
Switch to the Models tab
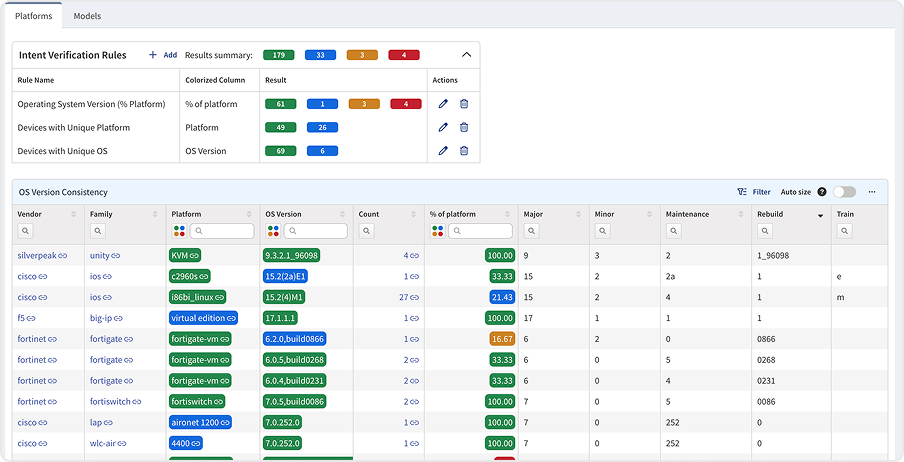(x=87, y=16)
